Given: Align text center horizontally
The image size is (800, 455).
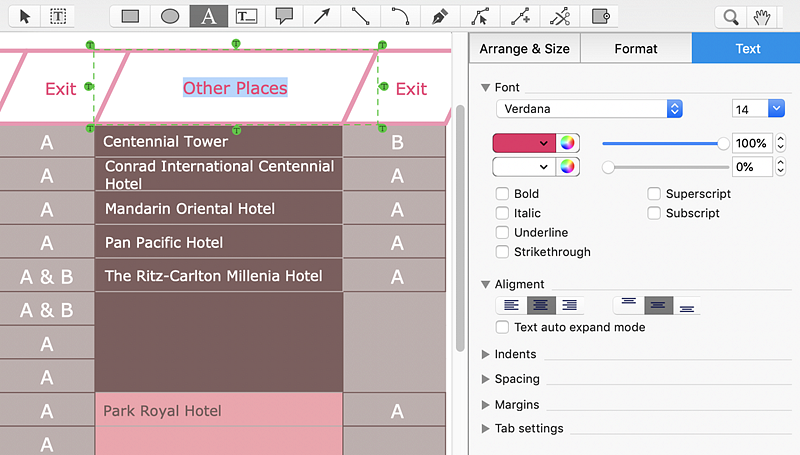Looking at the screenshot, I should 541,306.
